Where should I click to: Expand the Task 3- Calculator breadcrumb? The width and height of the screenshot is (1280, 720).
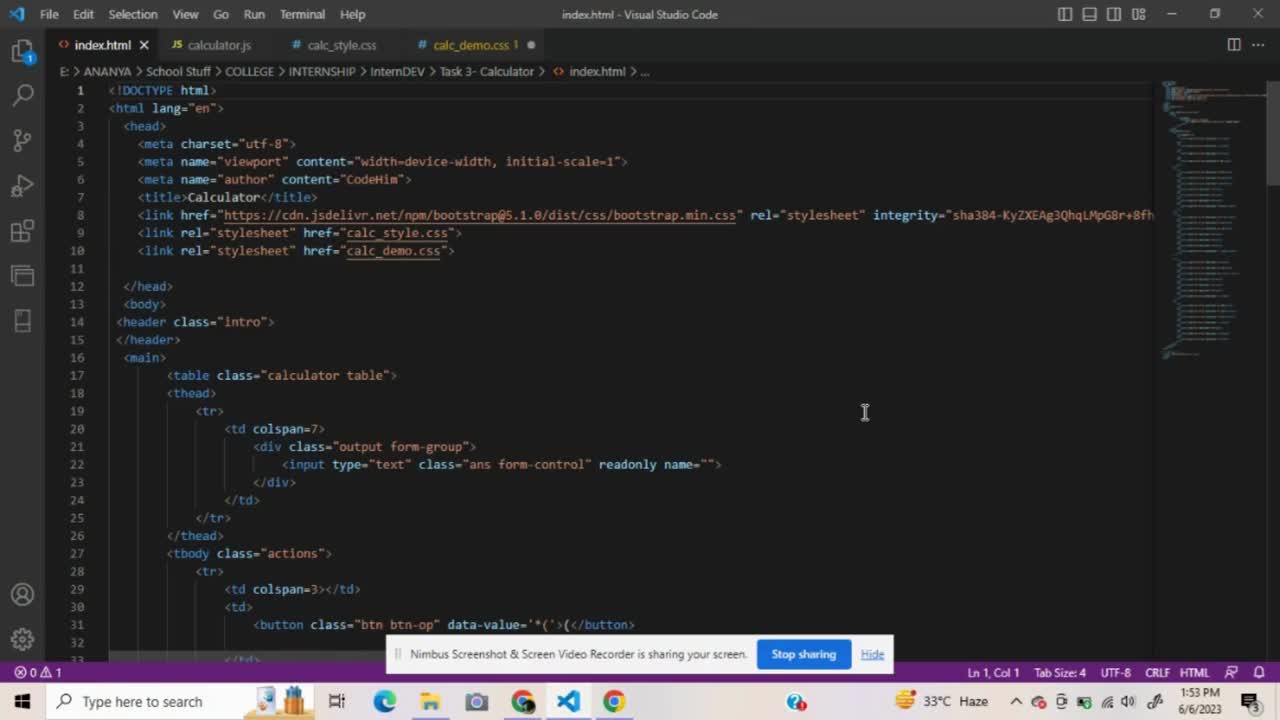[x=487, y=72]
